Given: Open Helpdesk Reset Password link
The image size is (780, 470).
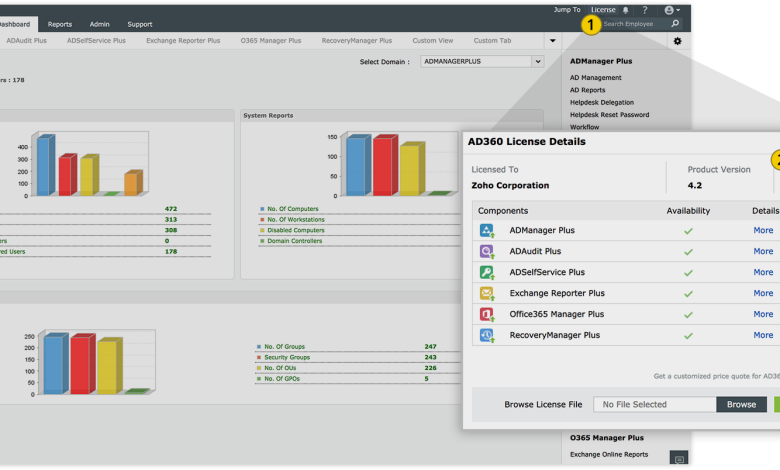Looking at the screenshot, I should coord(609,114).
